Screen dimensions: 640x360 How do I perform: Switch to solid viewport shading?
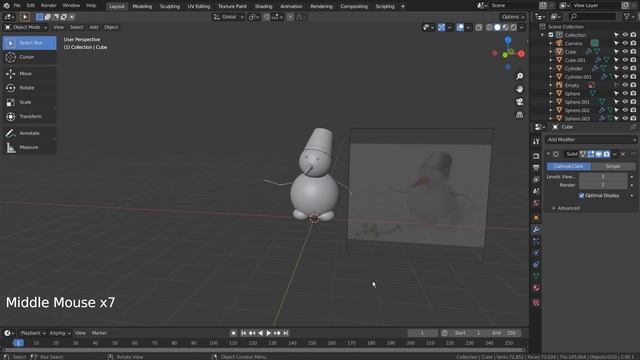(x=497, y=27)
